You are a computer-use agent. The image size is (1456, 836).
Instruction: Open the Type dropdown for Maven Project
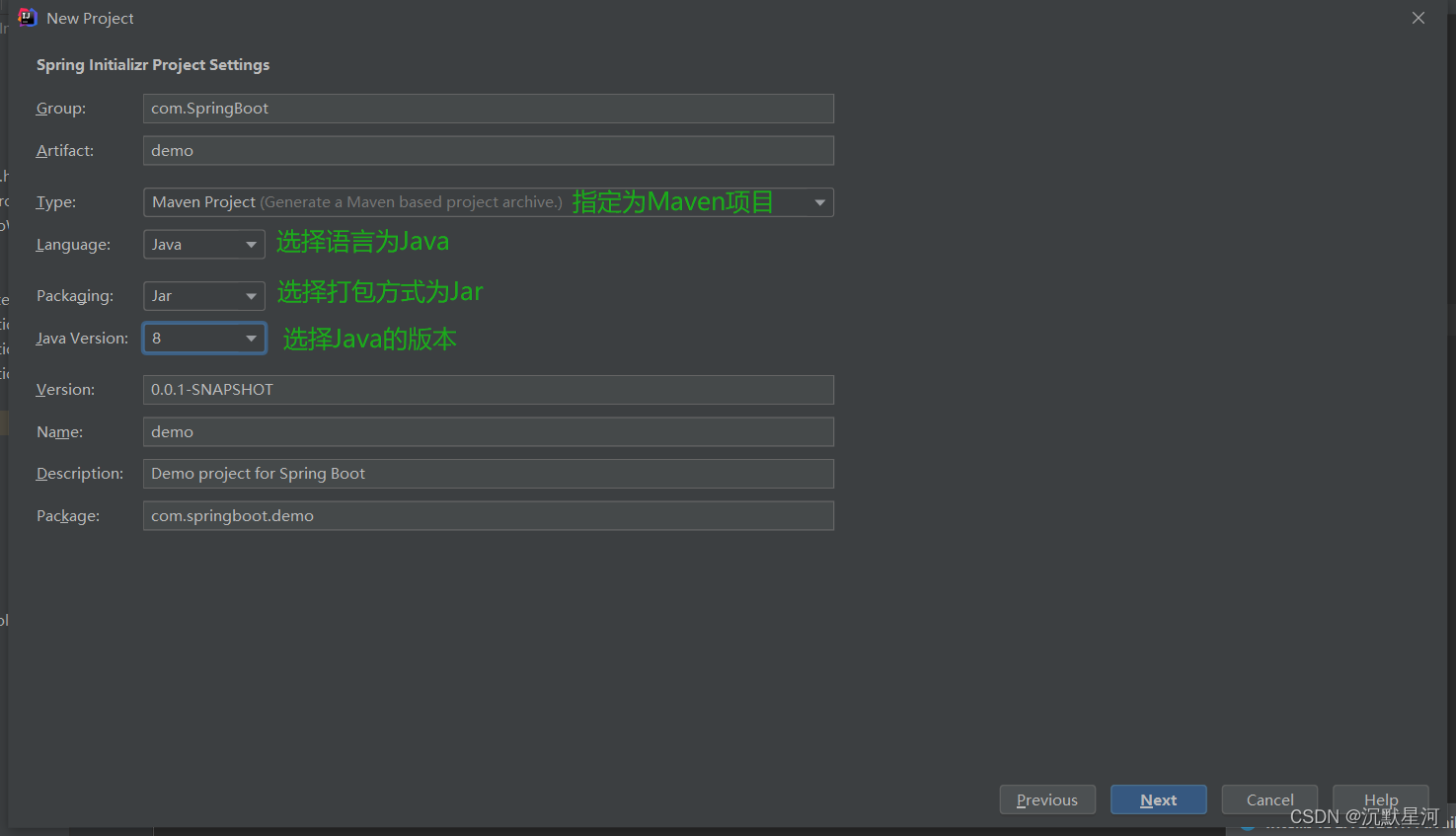[x=489, y=202]
